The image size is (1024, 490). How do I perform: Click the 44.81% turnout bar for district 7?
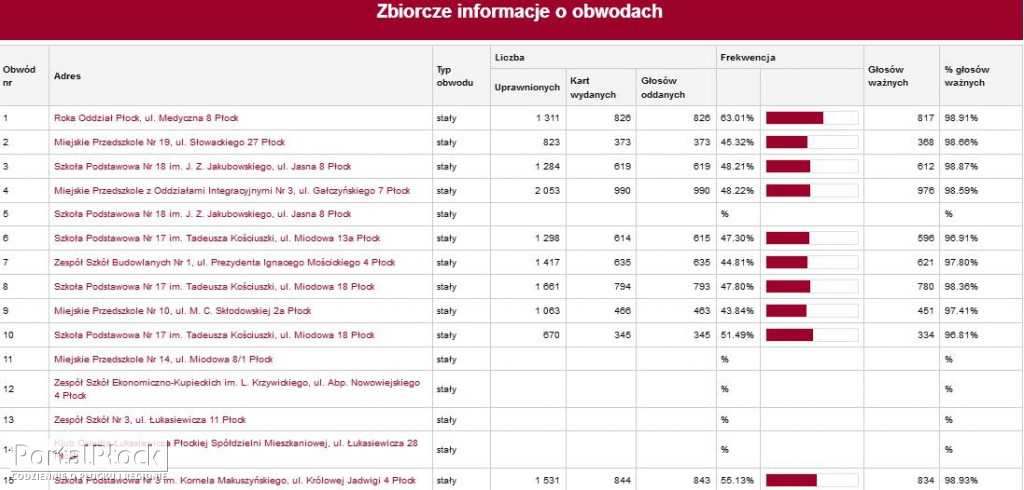812,263
